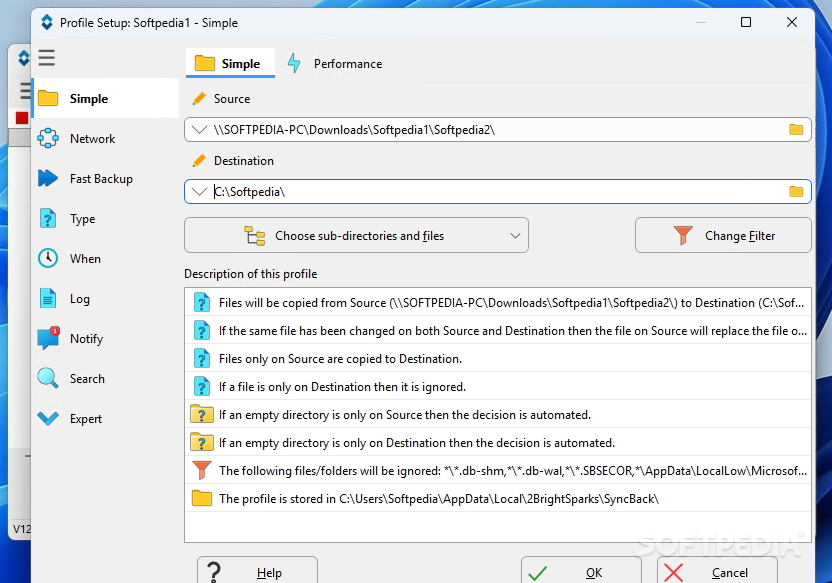Click inside the Destination path field

point(498,192)
